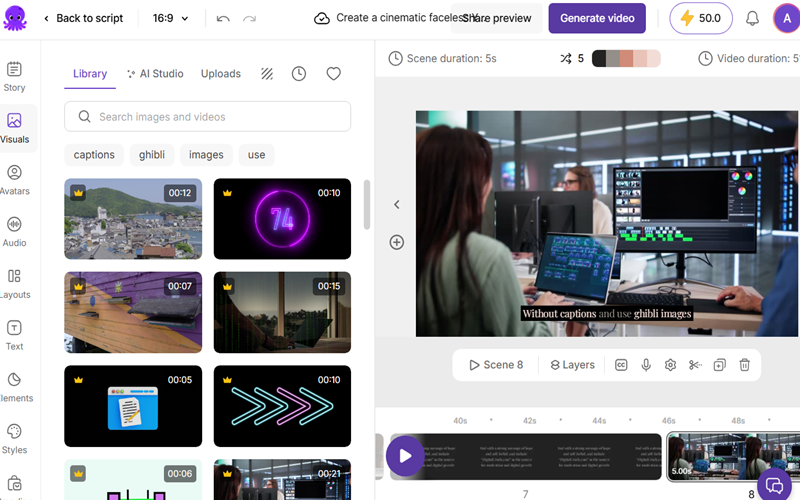Viewport: 800px width, 500px height.
Task: Click the color palette swatch strip
Action: click(x=626, y=59)
